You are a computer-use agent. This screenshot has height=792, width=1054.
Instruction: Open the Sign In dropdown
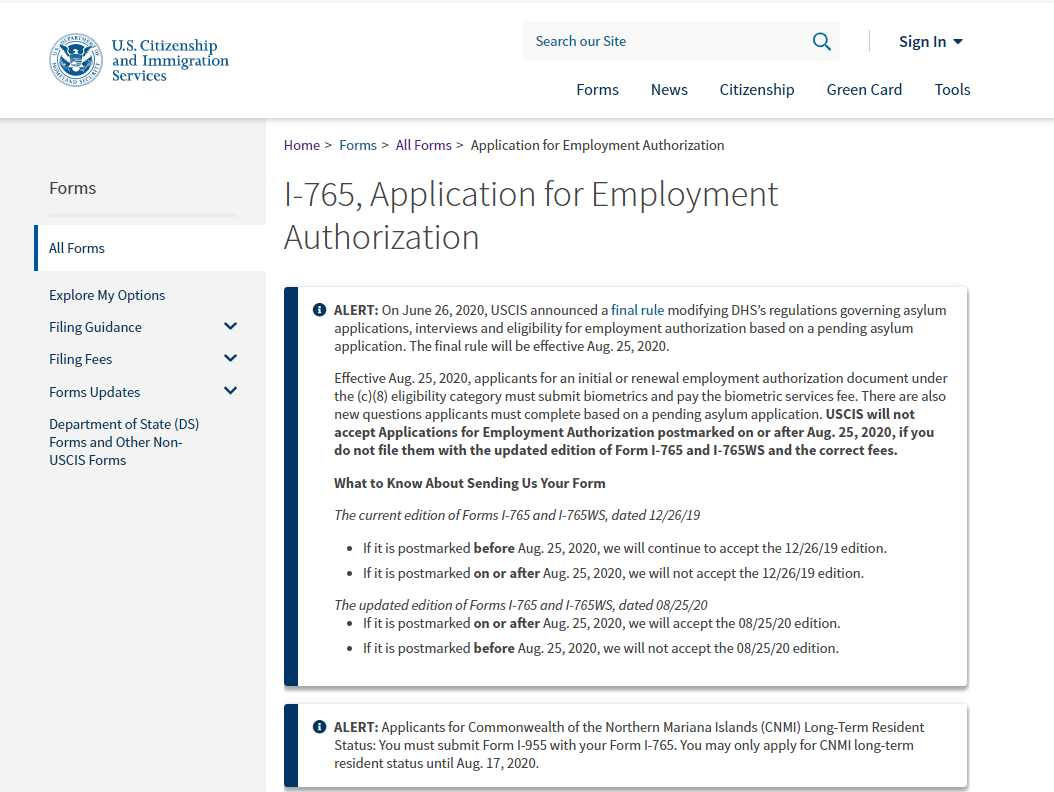930,42
